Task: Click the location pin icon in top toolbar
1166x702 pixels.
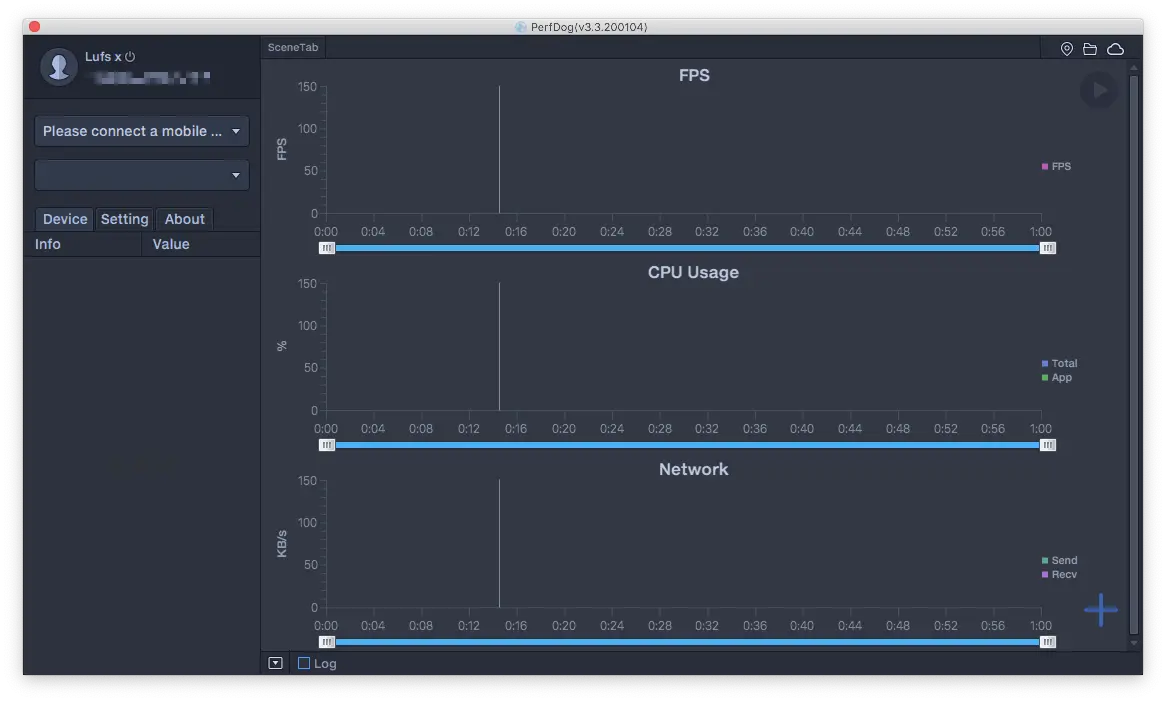Action: [x=1067, y=49]
